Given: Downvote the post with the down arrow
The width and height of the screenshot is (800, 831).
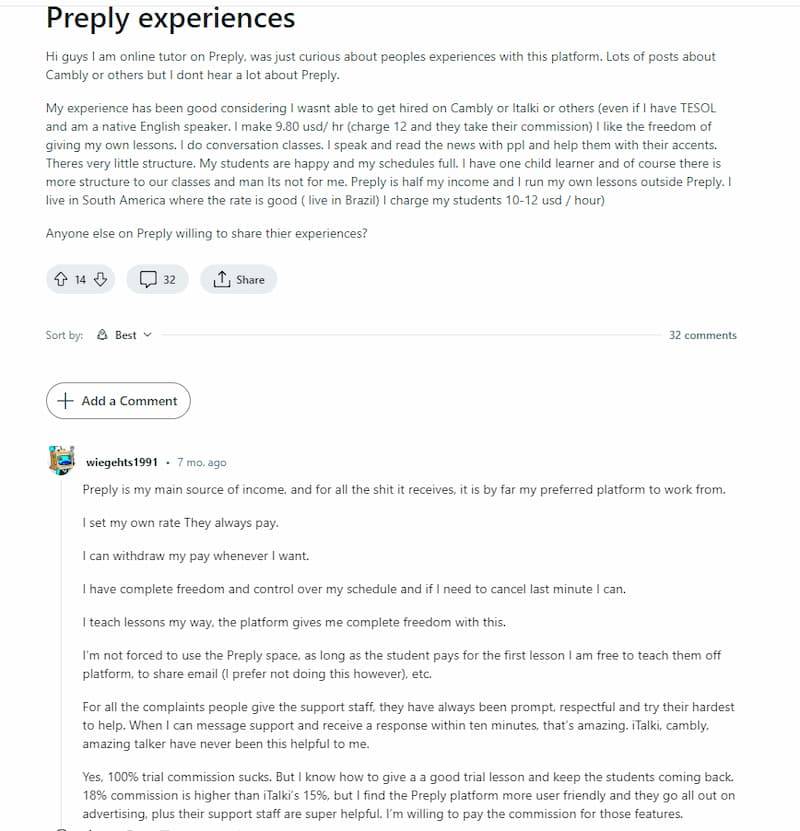Looking at the screenshot, I should click(100, 279).
